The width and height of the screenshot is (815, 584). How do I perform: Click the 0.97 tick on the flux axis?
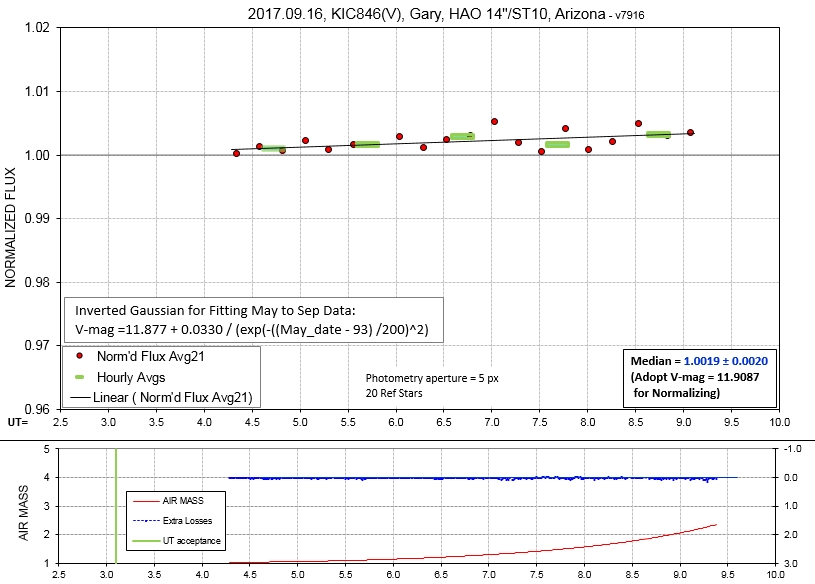click(37, 346)
